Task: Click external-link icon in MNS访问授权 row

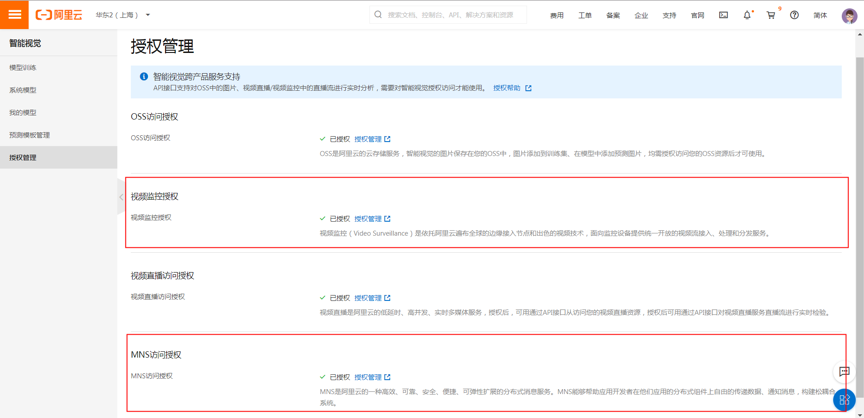Action: pyautogui.click(x=387, y=377)
